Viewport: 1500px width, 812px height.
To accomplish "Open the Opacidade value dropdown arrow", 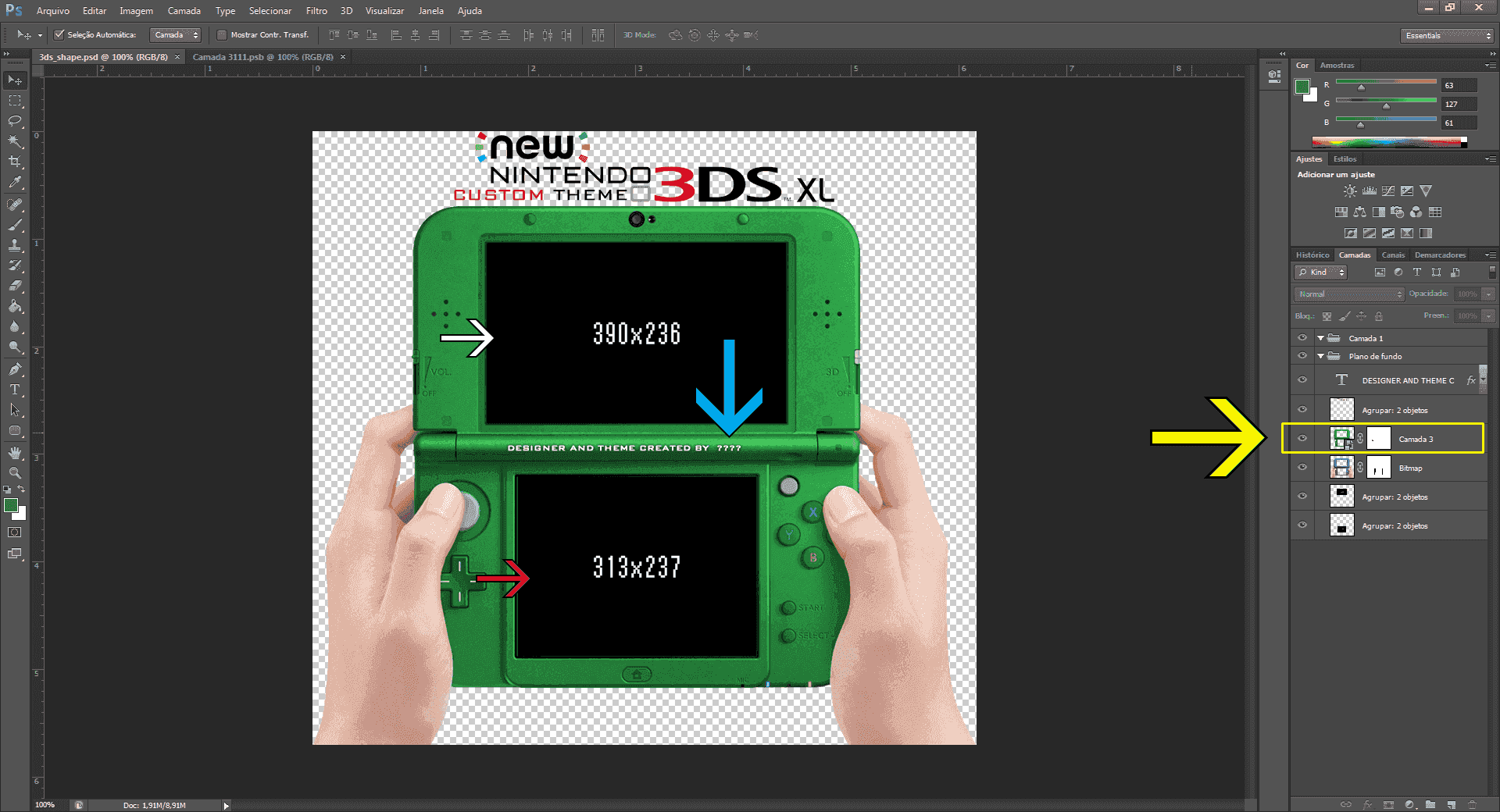I will (x=1489, y=294).
